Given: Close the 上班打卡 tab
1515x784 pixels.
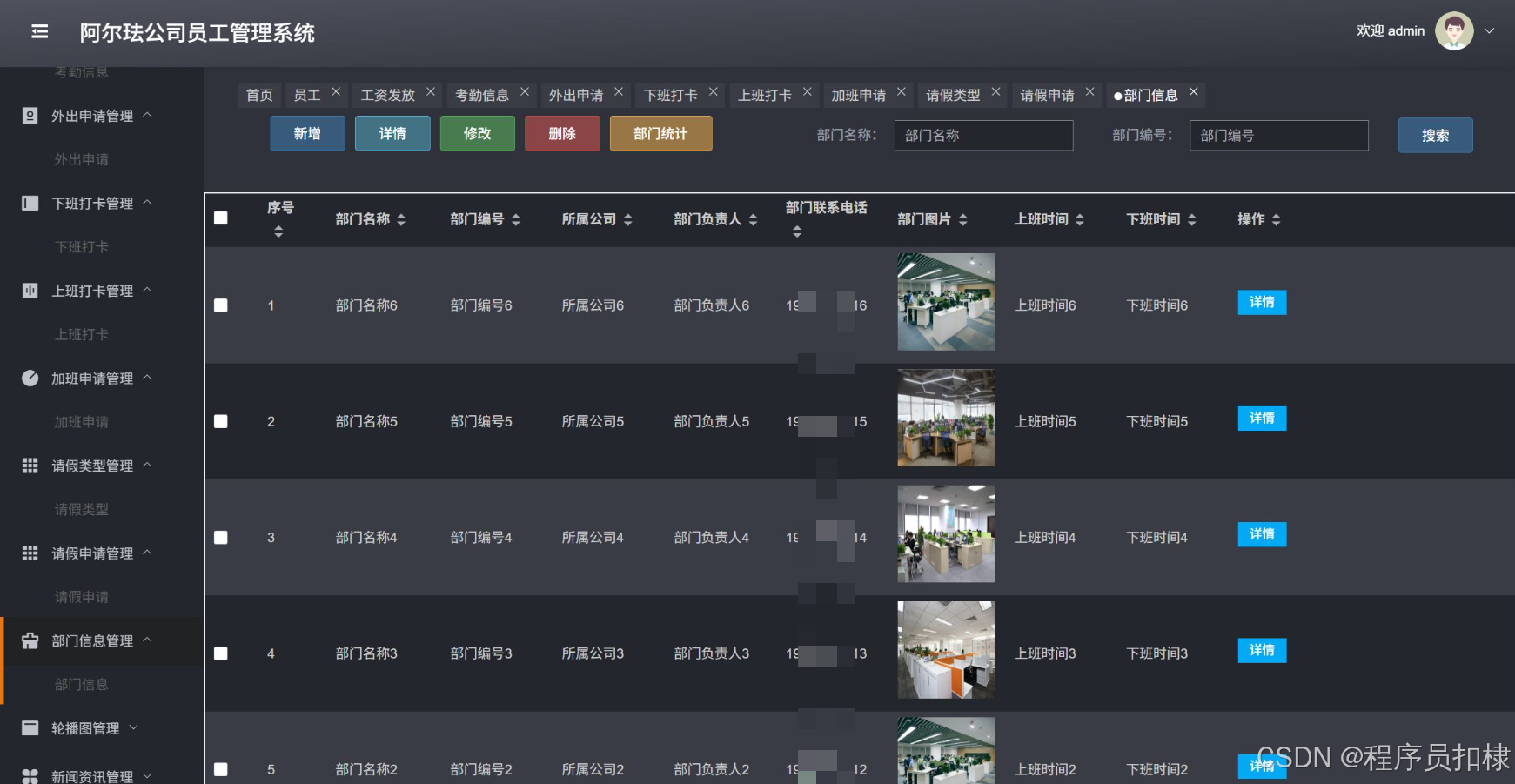Looking at the screenshot, I should (808, 91).
